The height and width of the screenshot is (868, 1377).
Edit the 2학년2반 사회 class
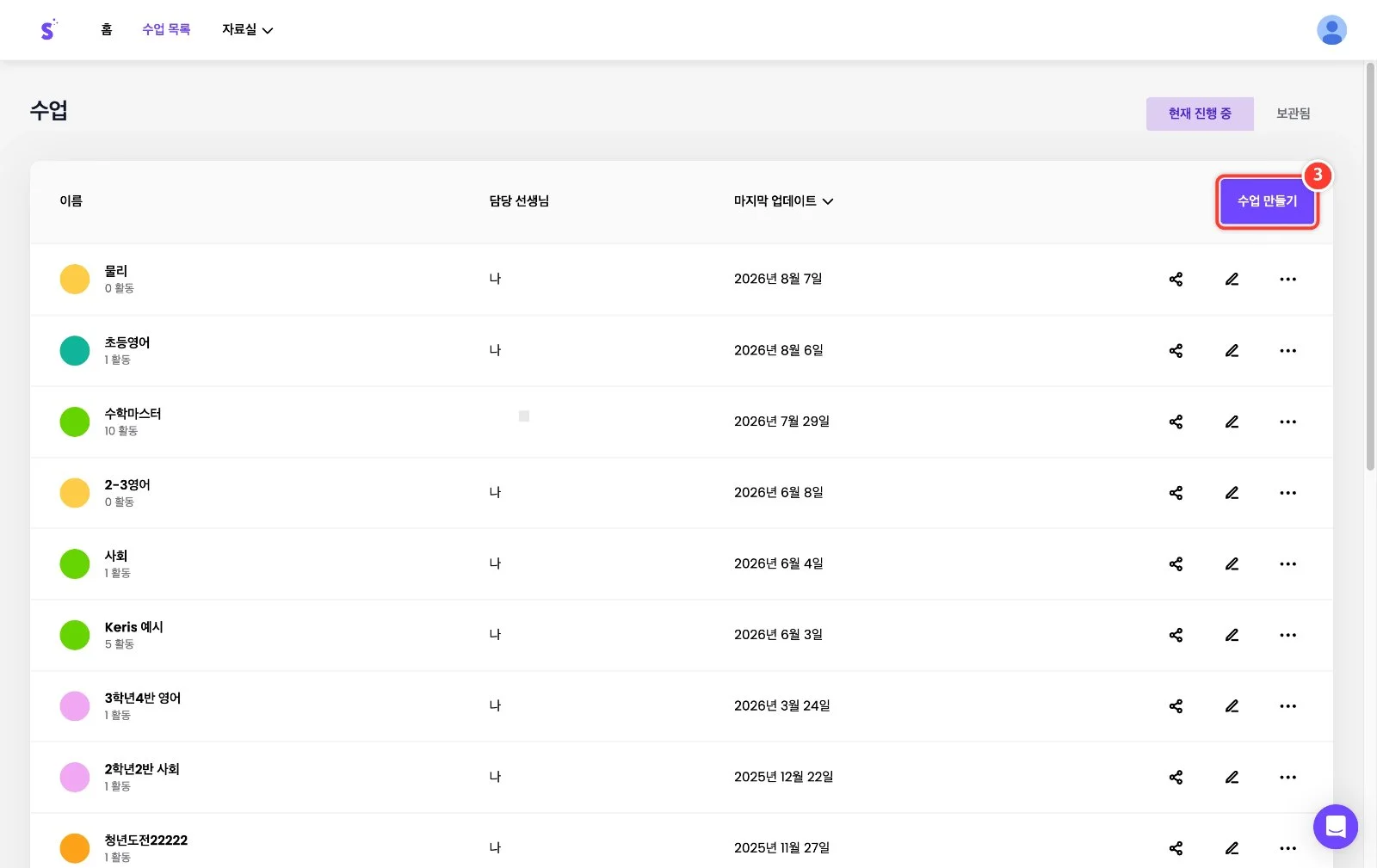point(1232,777)
